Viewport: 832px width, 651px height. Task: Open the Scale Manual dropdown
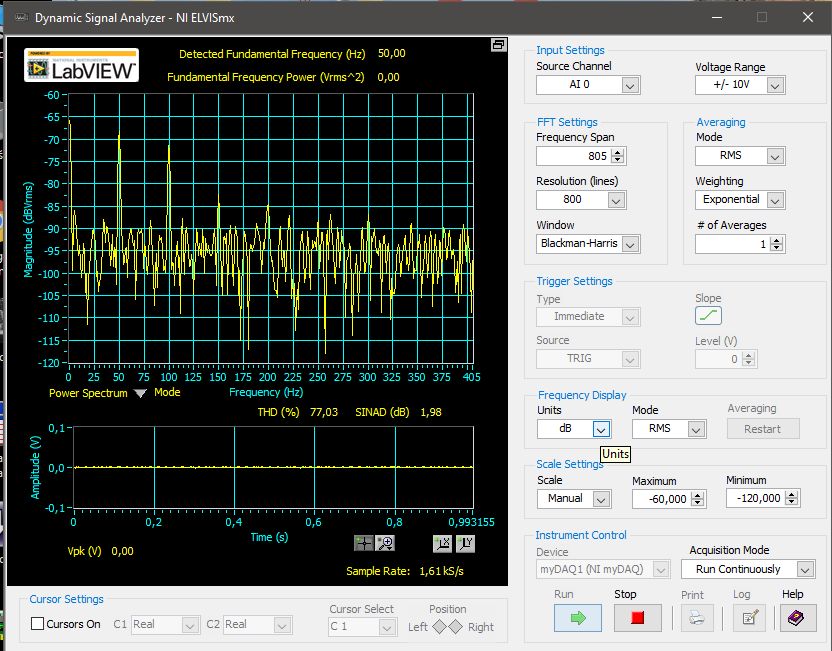click(x=601, y=499)
